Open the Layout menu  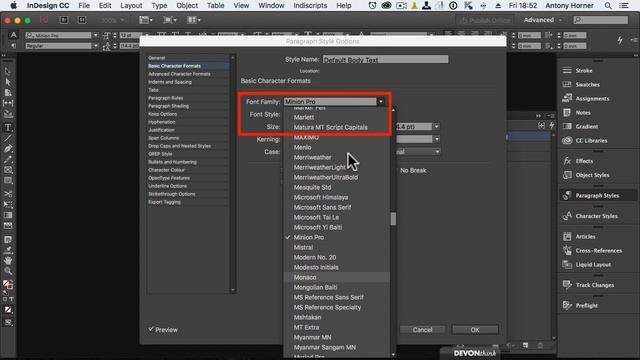pyautogui.click(x=131, y=6)
